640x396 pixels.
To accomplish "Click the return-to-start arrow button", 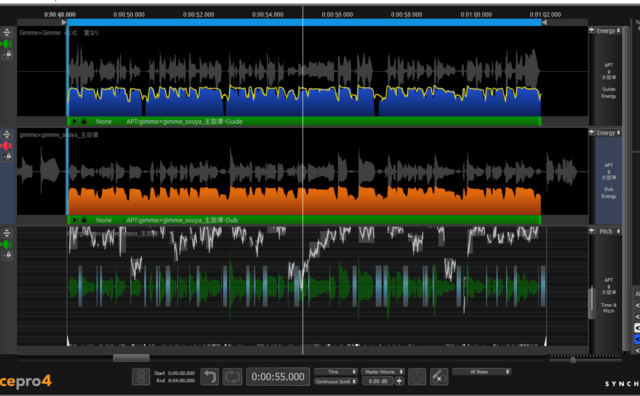I will tap(209, 376).
